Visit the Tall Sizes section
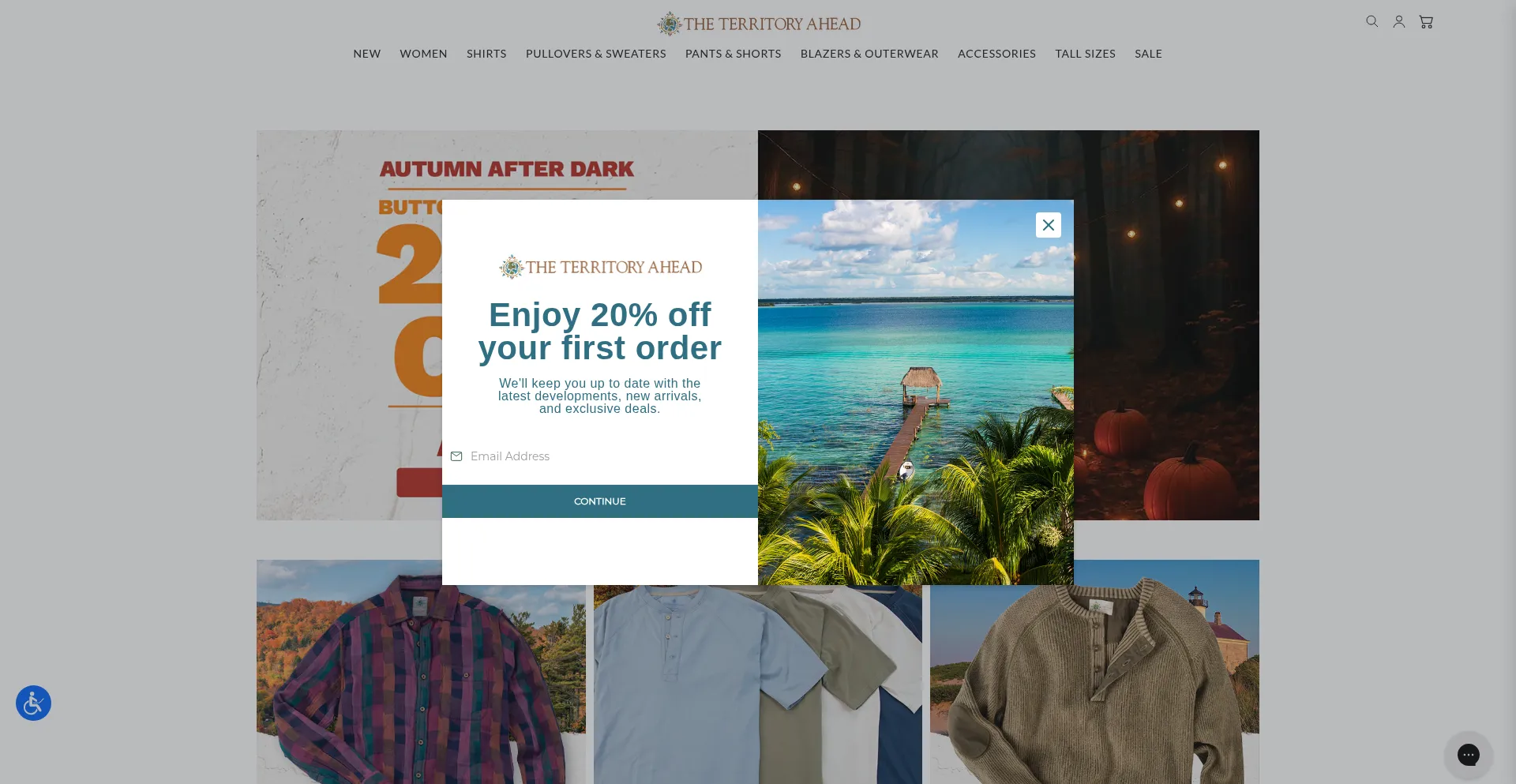 point(1086,54)
